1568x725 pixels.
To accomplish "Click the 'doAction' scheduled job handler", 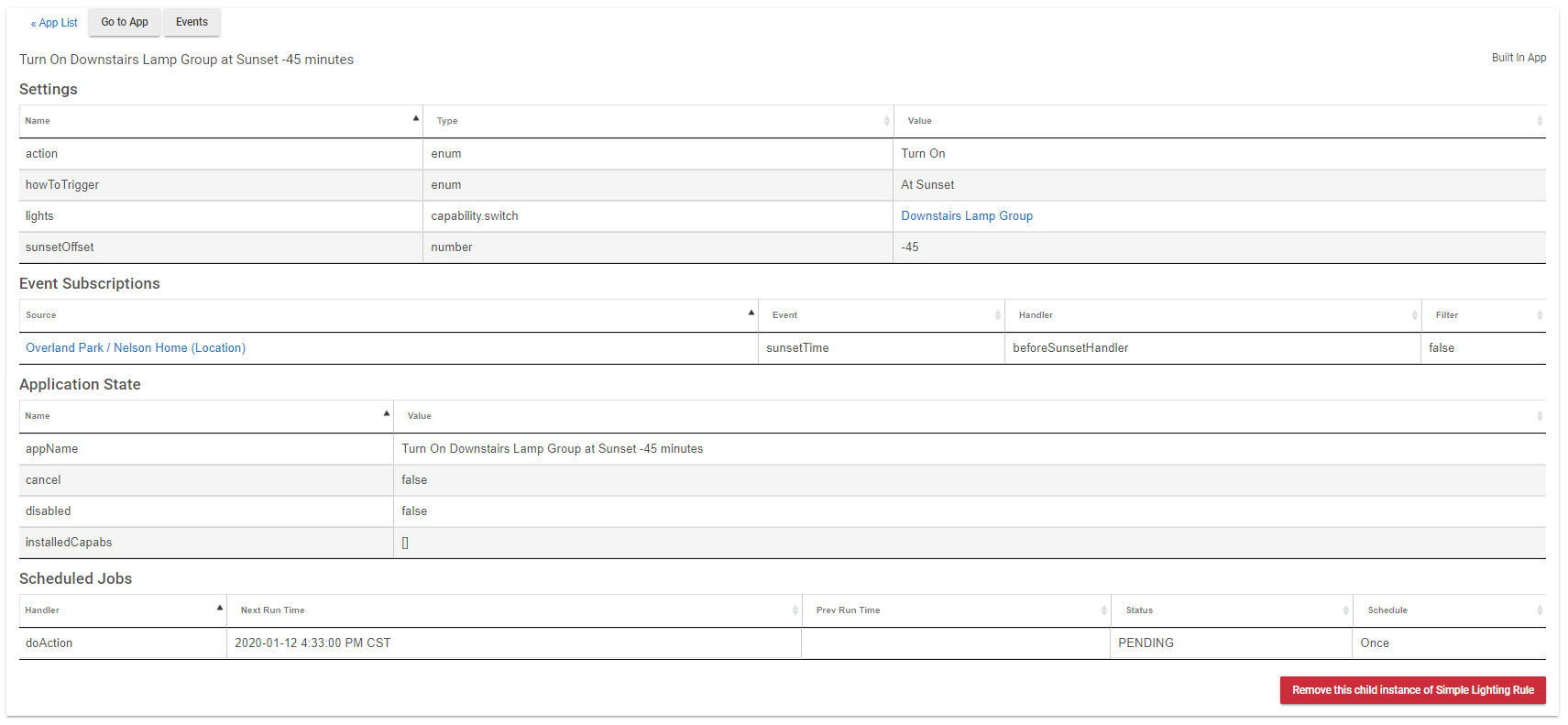I will click(x=123, y=643).
